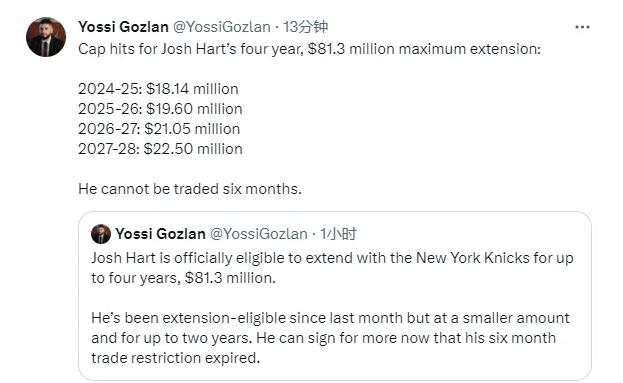
Task: Click 'to four years, $81.3 million.' line
Action: [x=183, y=278]
